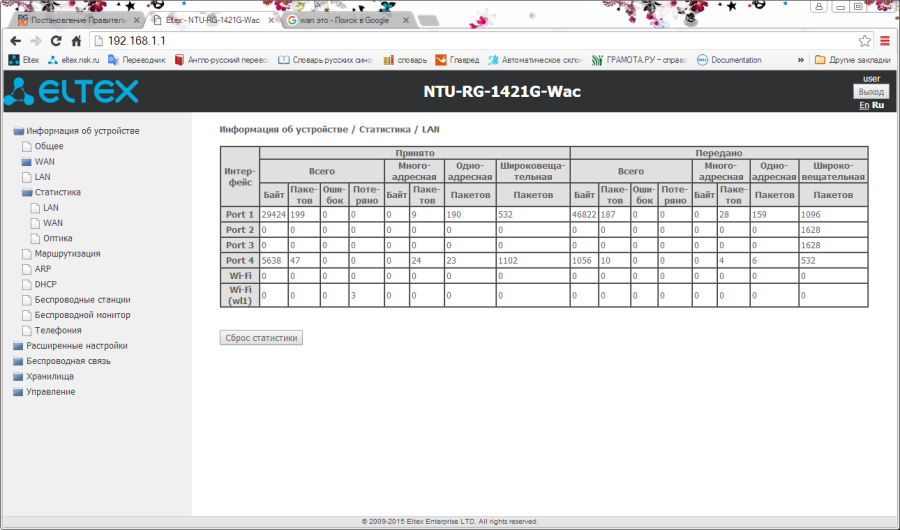Open Chrome hamburger menu
900x530 pixels.
[885, 41]
